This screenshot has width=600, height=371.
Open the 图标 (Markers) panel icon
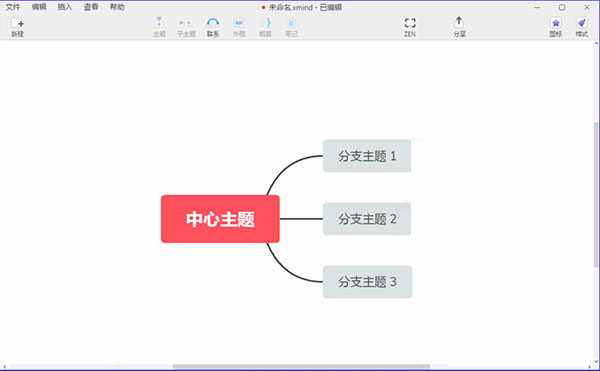(556, 27)
